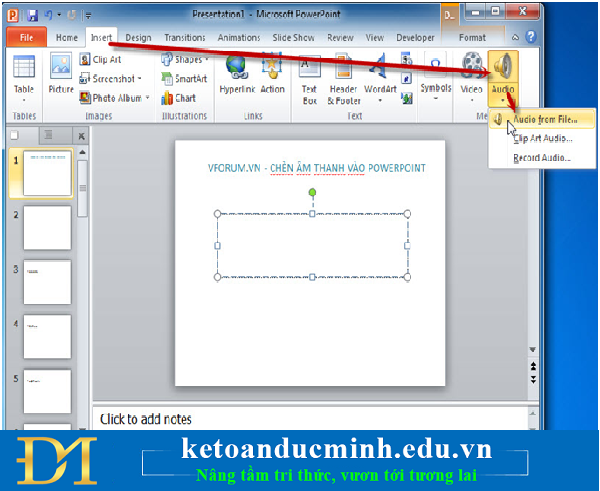Select slide 3 thumbnail
Viewport: 600px width, 491px height.
point(47,282)
